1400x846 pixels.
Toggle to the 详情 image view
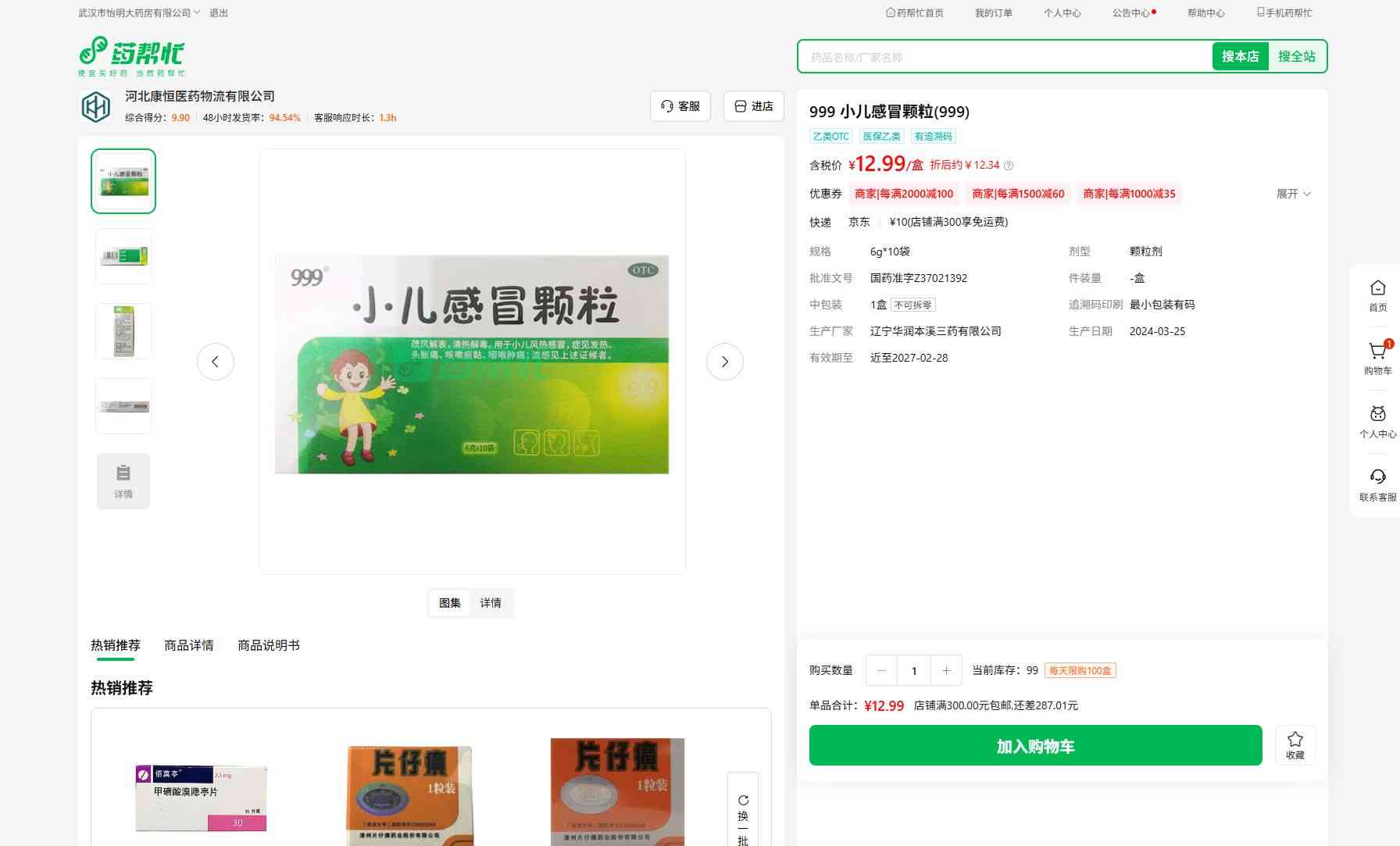491,603
